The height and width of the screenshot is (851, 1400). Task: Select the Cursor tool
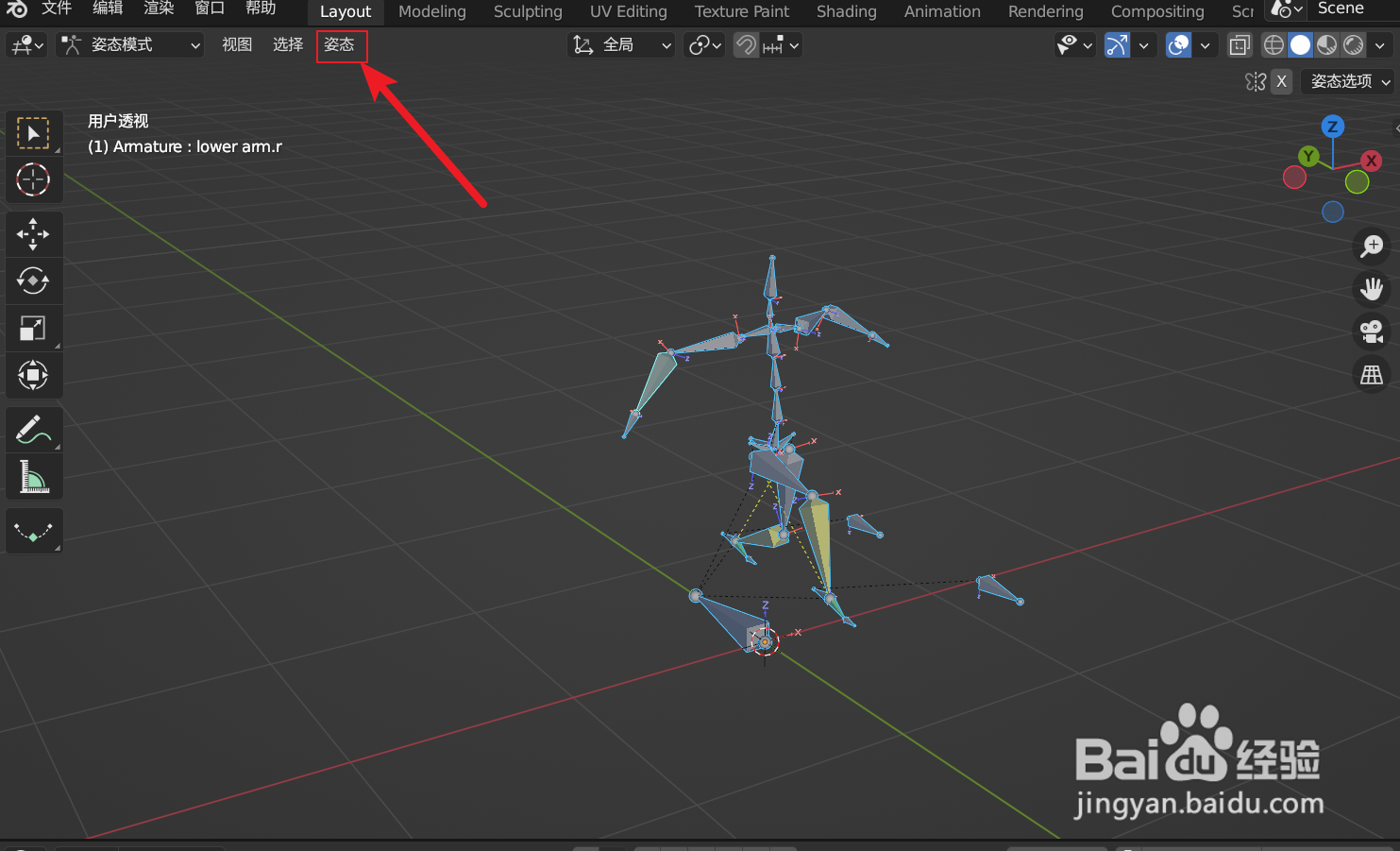click(34, 179)
